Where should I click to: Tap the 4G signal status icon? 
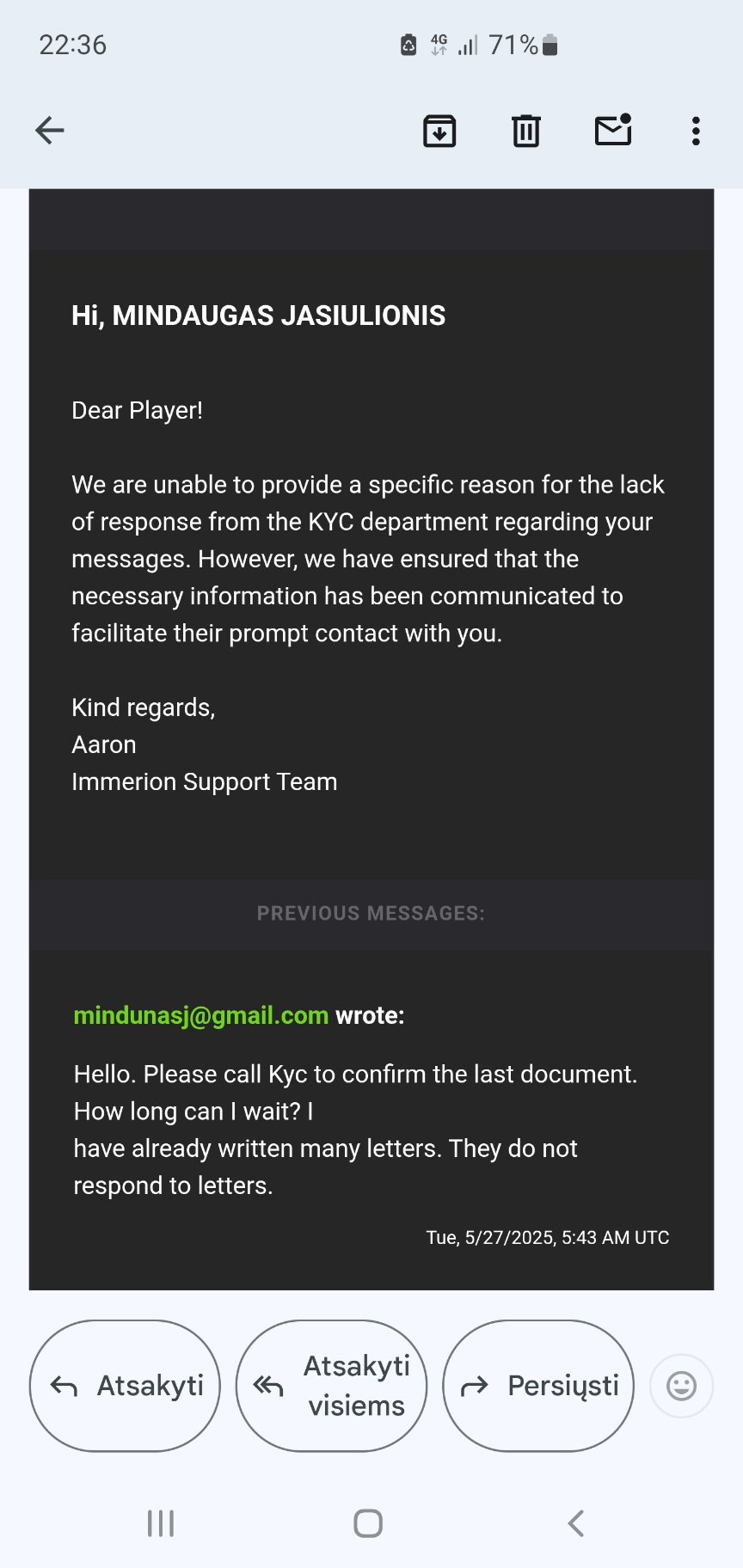click(x=439, y=45)
